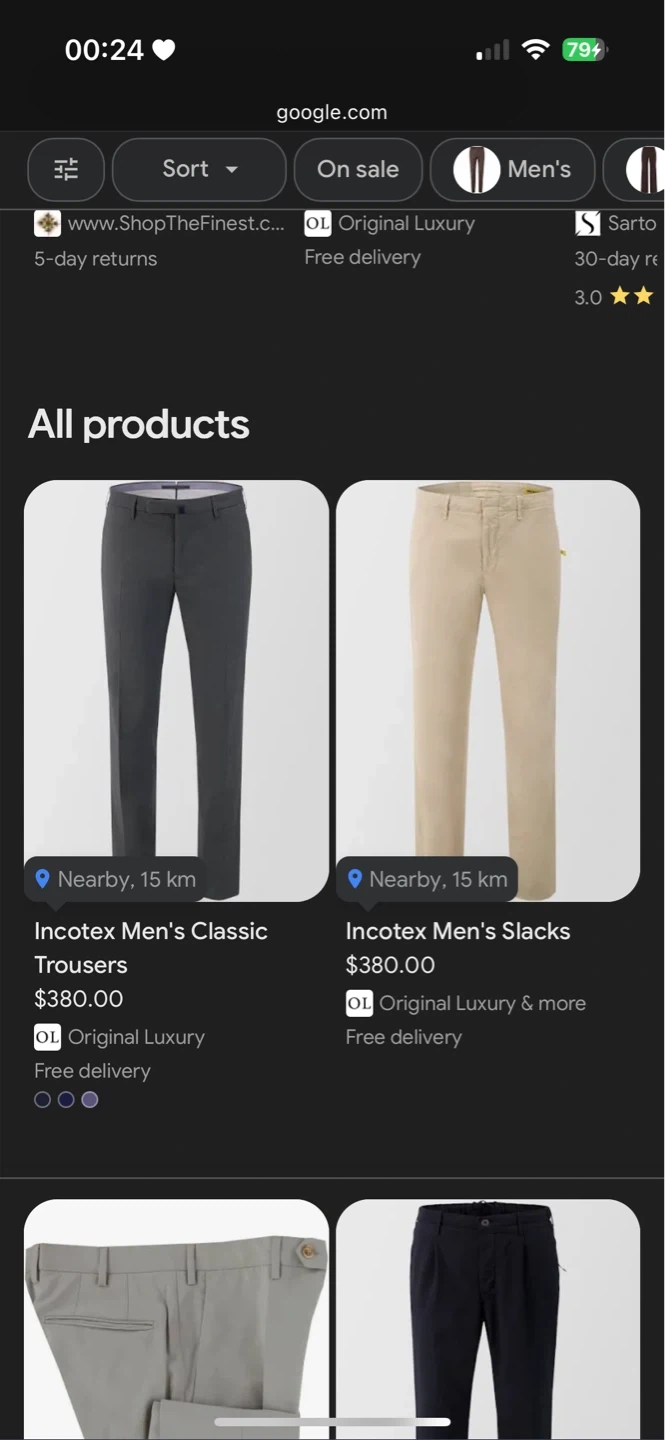The image size is (665, 1440).
Task: Click Original Luxury logo under Classic Trousers
Action: click(x=47, y=1037)
